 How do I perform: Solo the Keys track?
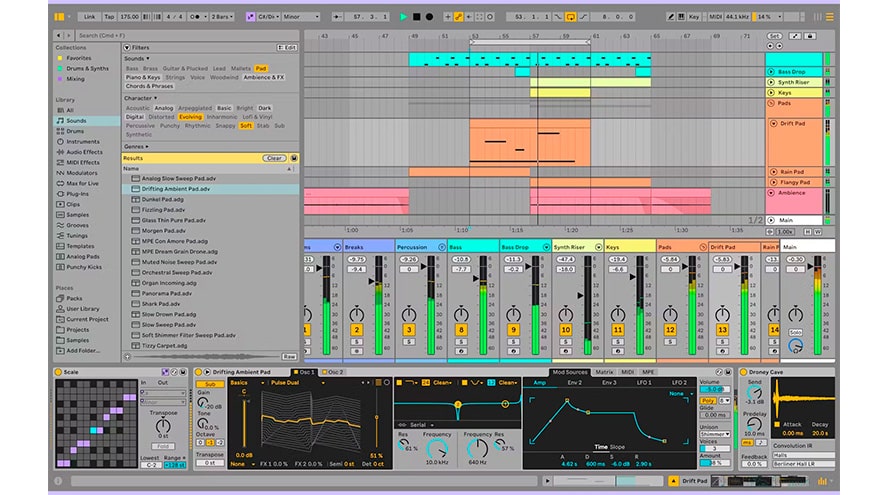coord(618,342)
